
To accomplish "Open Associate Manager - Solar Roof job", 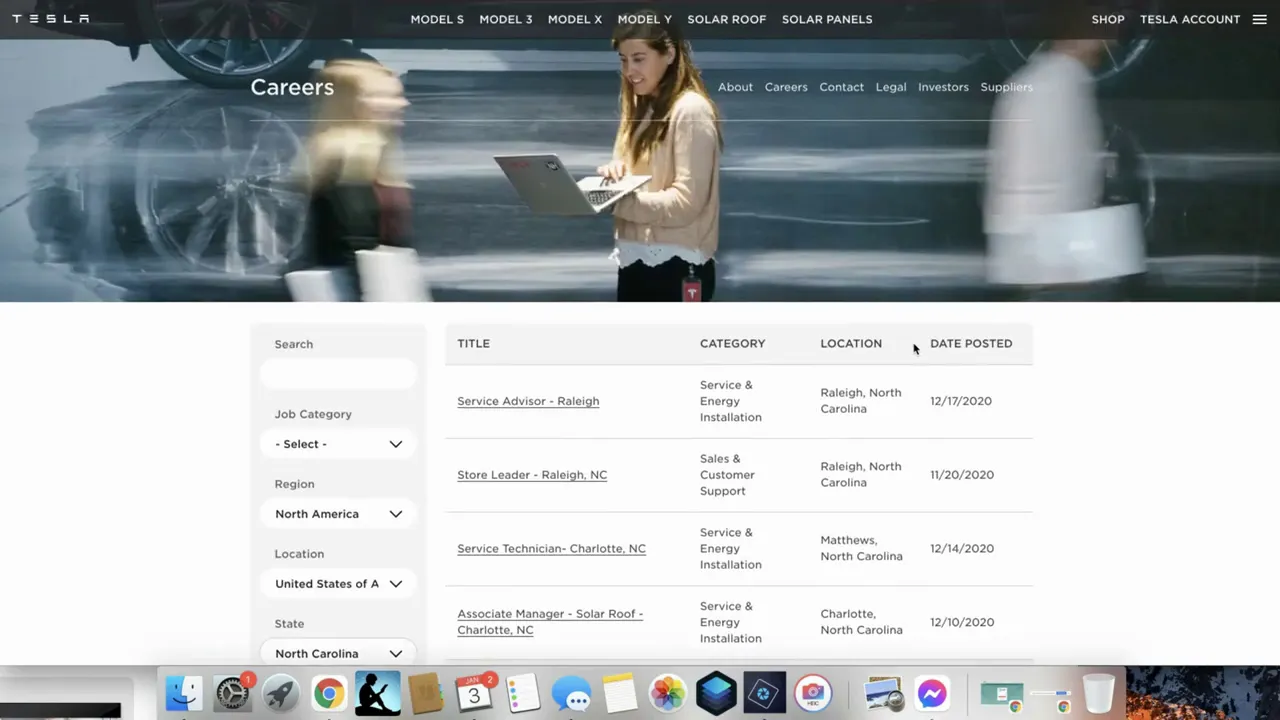I will tap(550, 622).
